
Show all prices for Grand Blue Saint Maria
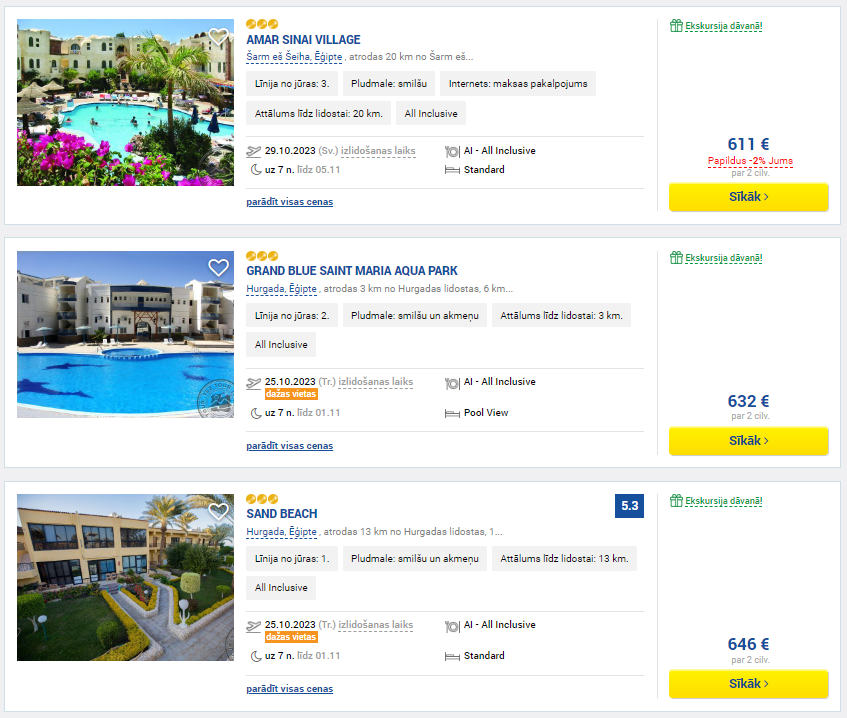click(290, 446)
